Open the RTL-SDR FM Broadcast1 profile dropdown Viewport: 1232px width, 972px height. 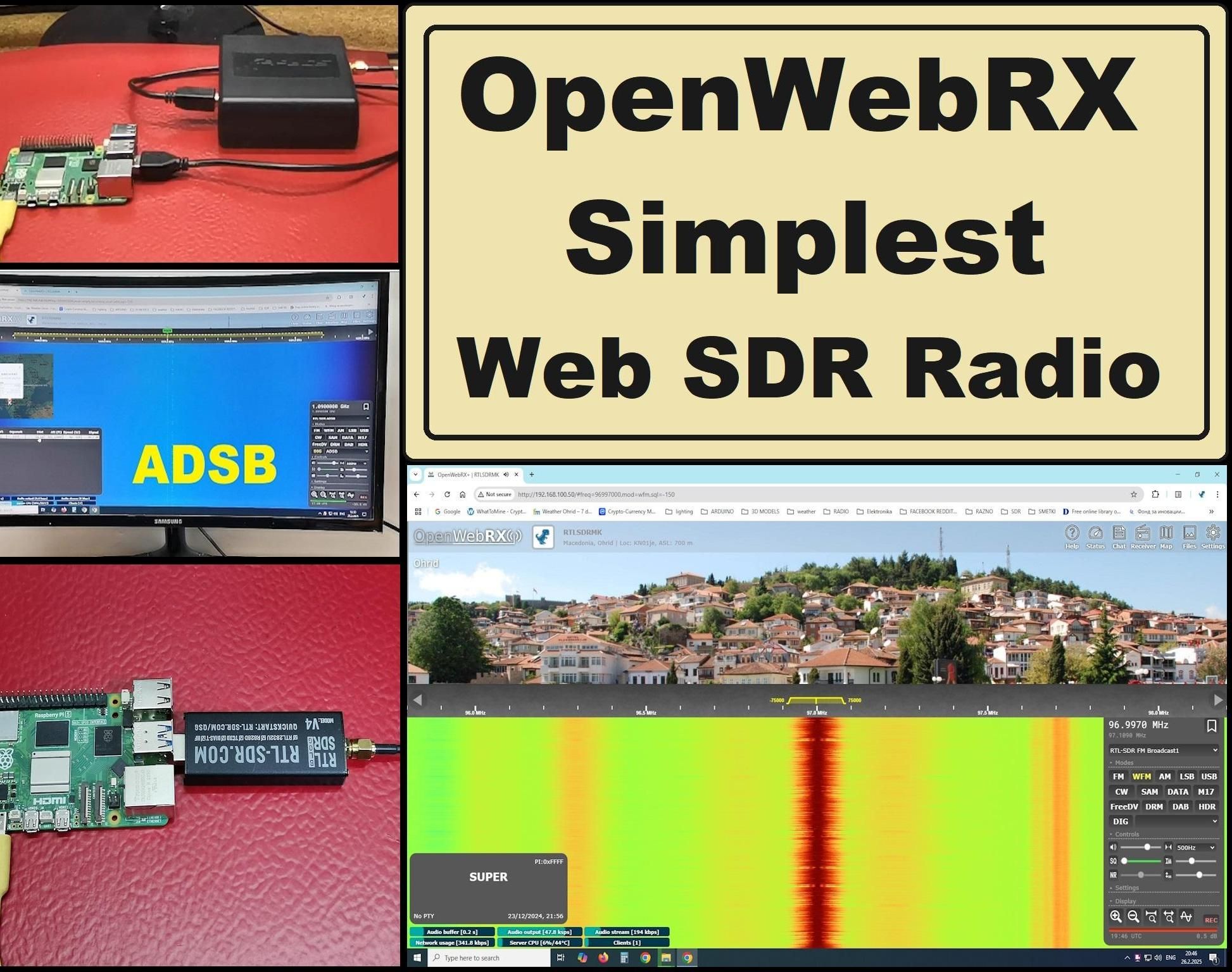coord(1162,750)
